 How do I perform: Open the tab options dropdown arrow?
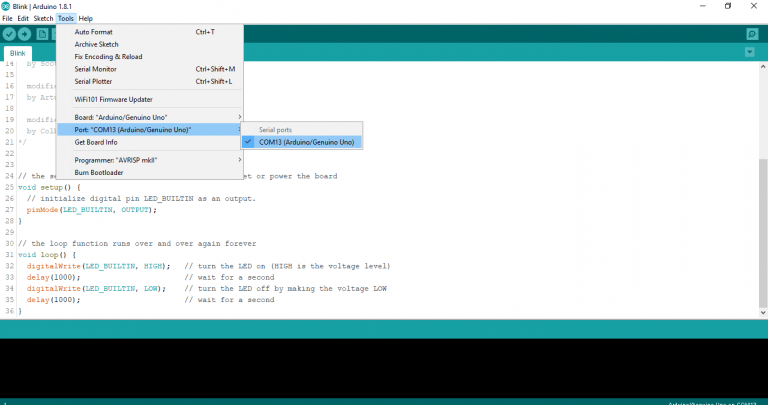coord(749,52)
